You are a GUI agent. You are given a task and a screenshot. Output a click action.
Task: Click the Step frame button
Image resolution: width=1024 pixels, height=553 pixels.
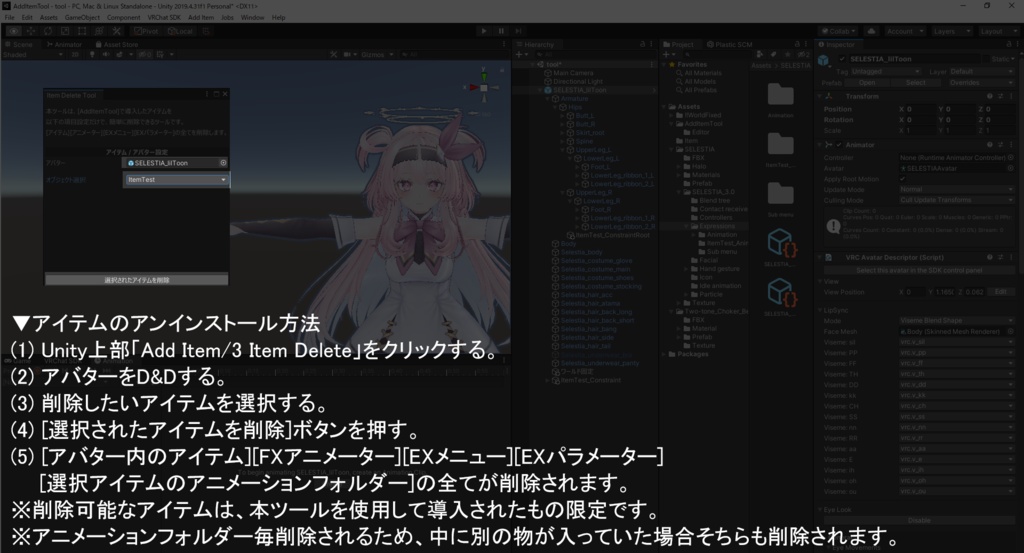pyautogui.click(x=519, y=31)
